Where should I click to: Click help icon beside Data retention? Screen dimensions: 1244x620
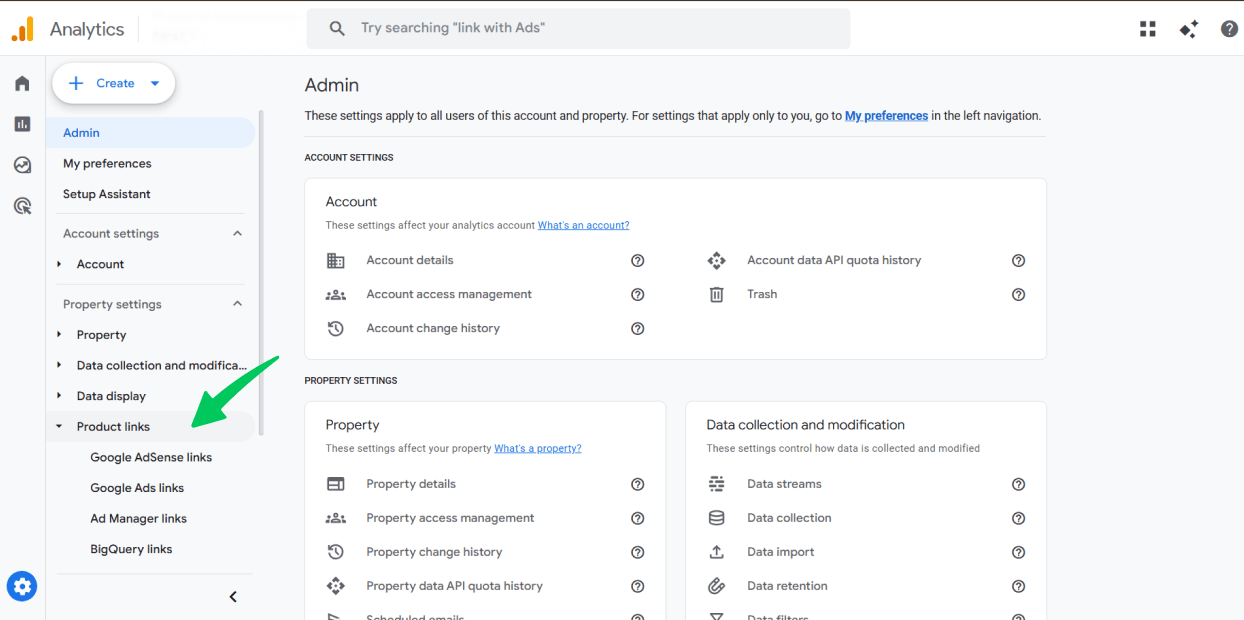pos(1019,587)
